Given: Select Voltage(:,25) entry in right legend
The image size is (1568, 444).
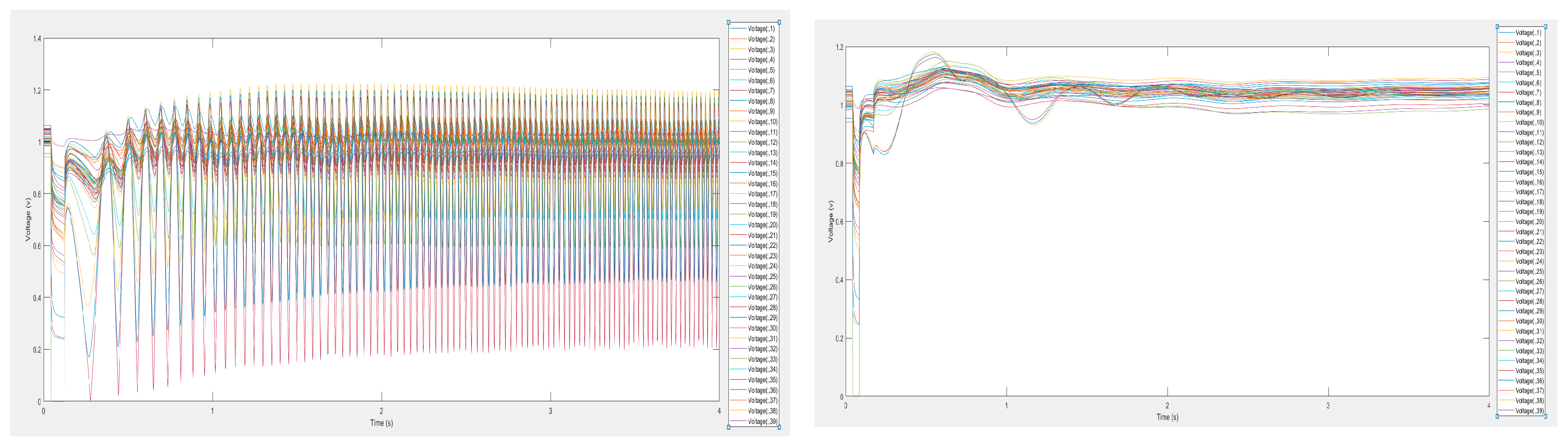Looking at the screenshot, I should 1529,272.
